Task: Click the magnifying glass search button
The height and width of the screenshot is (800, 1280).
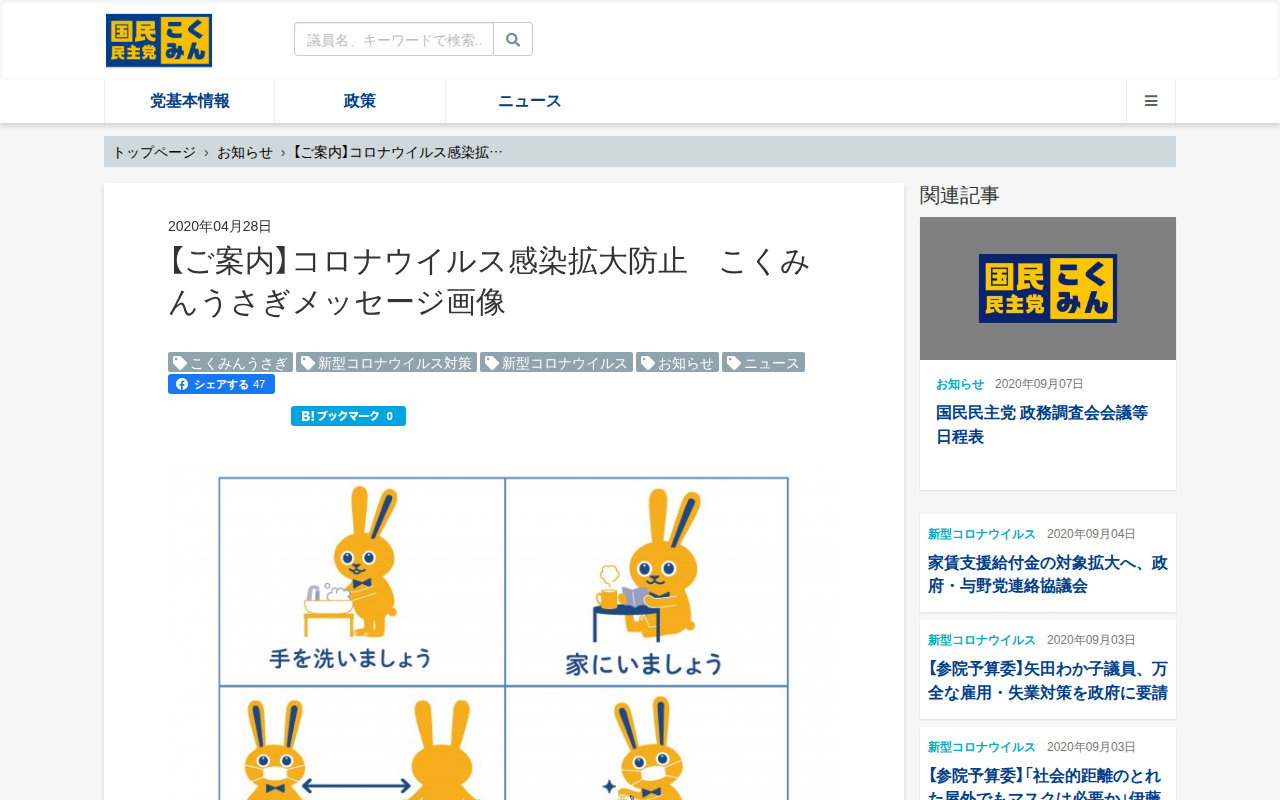Action: click(x=513, y=39)
